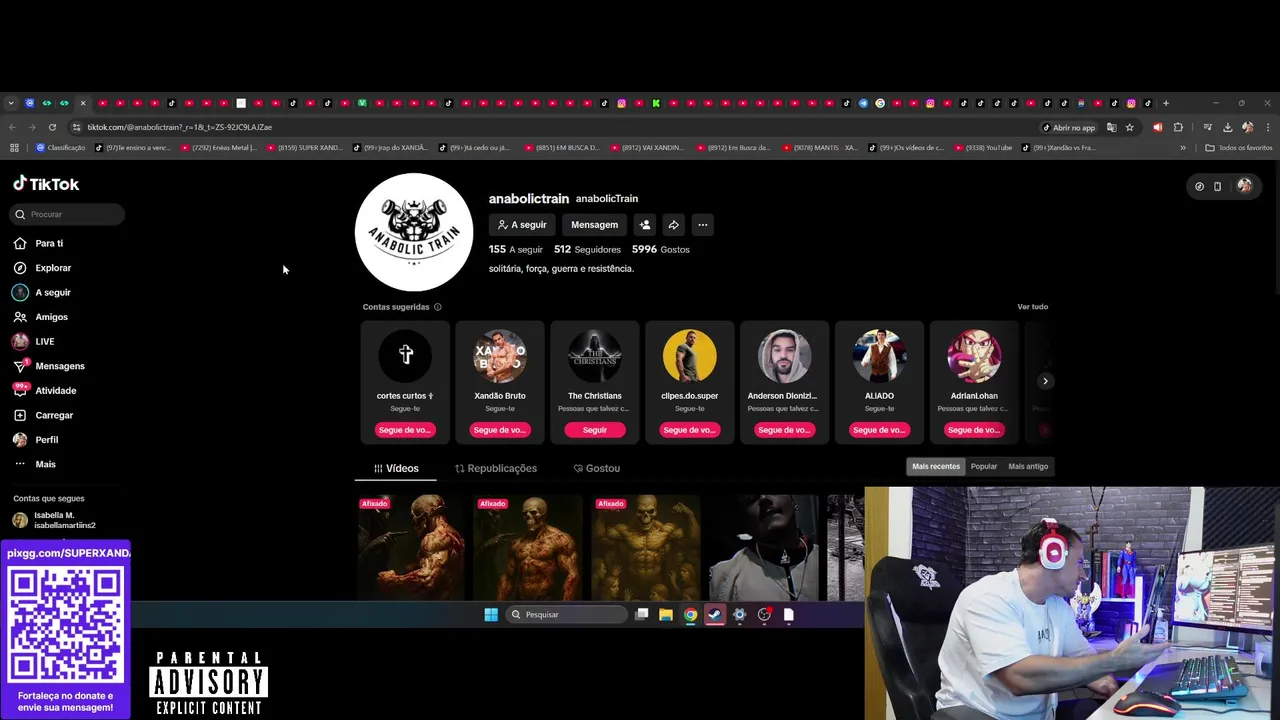The width and height of the screenshot is (1280, 720).
Task: Open Steam from the taskbar
Action: click(x=715, y=615)
